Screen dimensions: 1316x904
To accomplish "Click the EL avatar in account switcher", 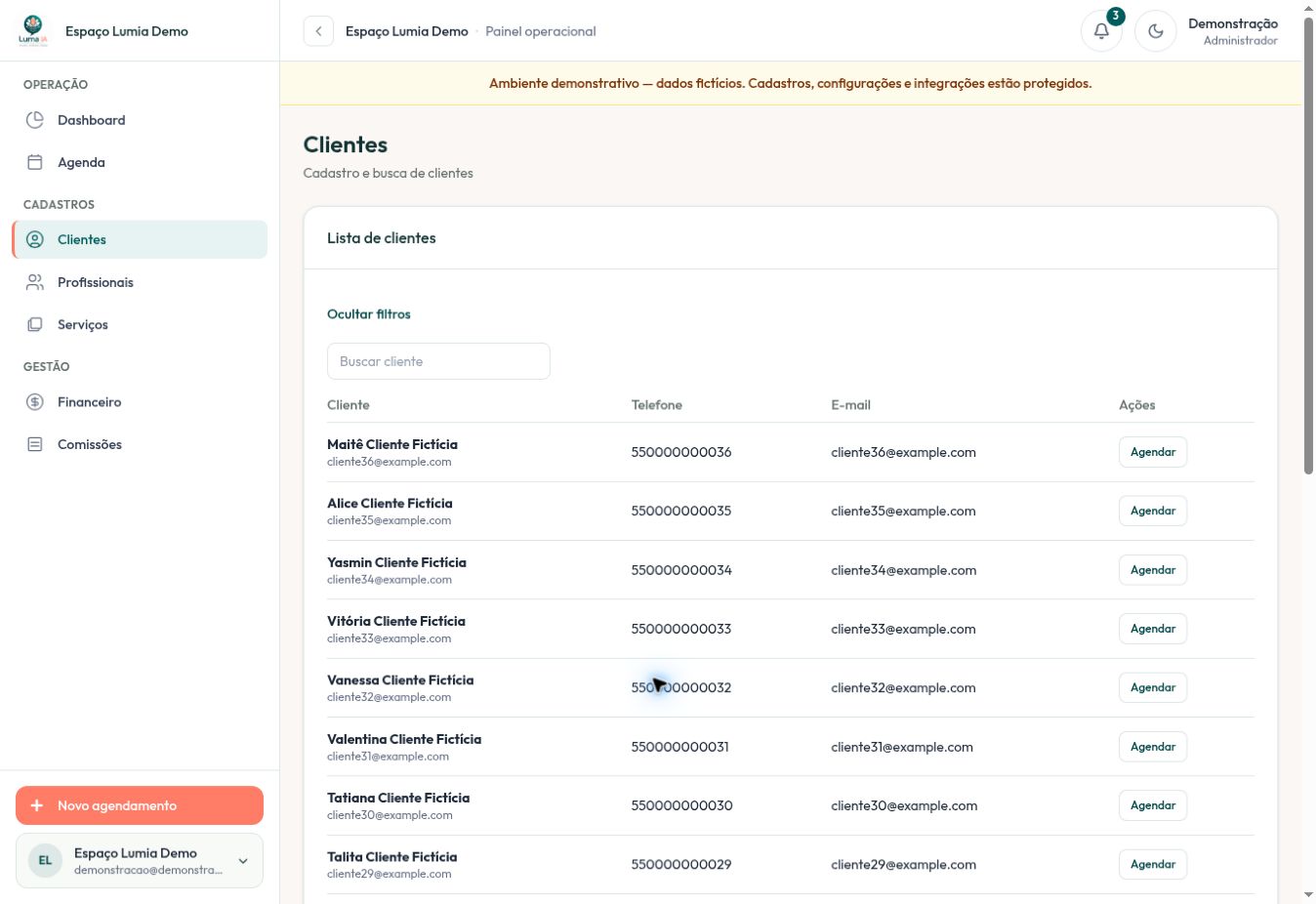I will tap(45, 860).
